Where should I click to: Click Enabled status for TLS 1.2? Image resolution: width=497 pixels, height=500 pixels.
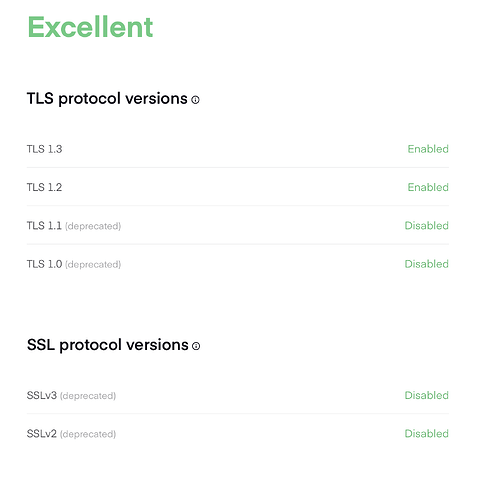428,187
